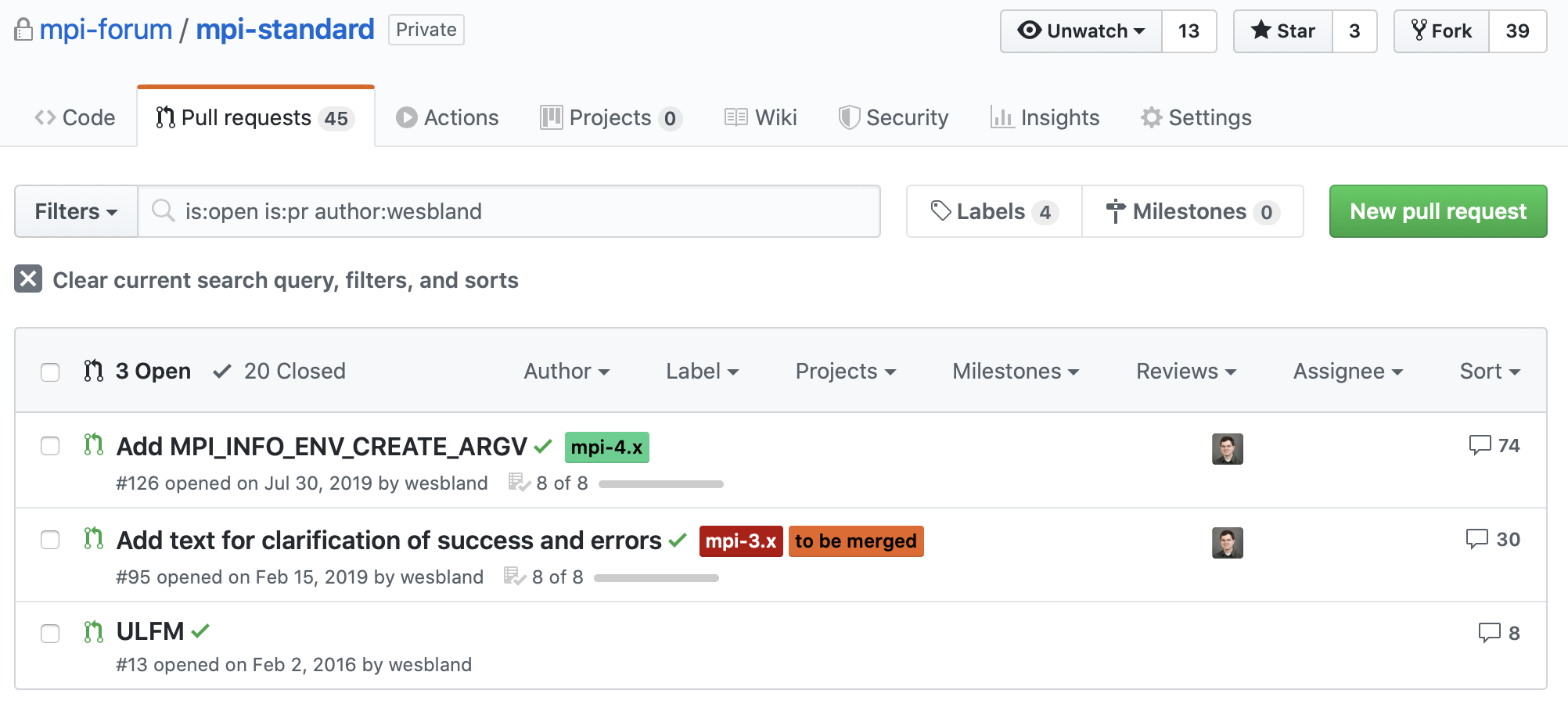Open the Unwatch dropdown
Viewport: 1568px width, 715px height.
[x=1081, y=31]
